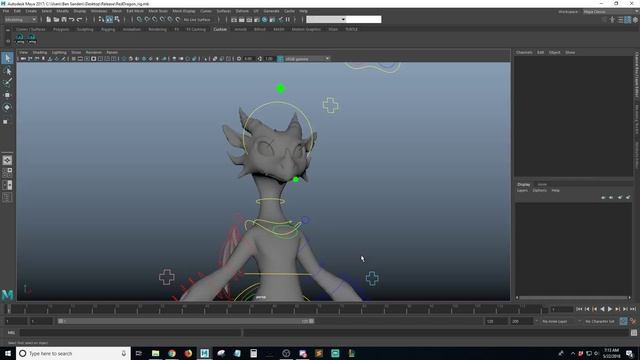Open viewport sRGB gamma dropdown

pos(307,59)
